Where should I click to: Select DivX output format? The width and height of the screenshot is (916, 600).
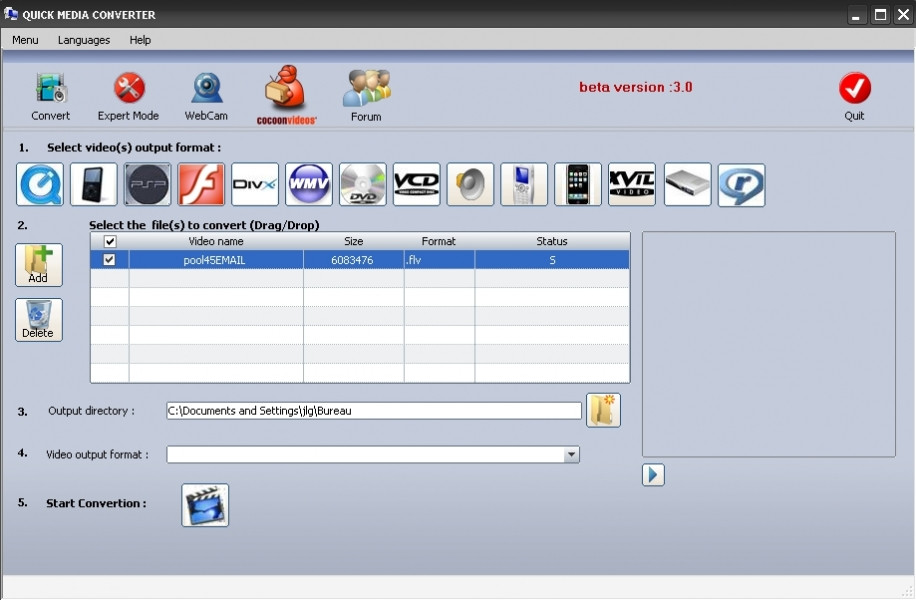(255, 185)
